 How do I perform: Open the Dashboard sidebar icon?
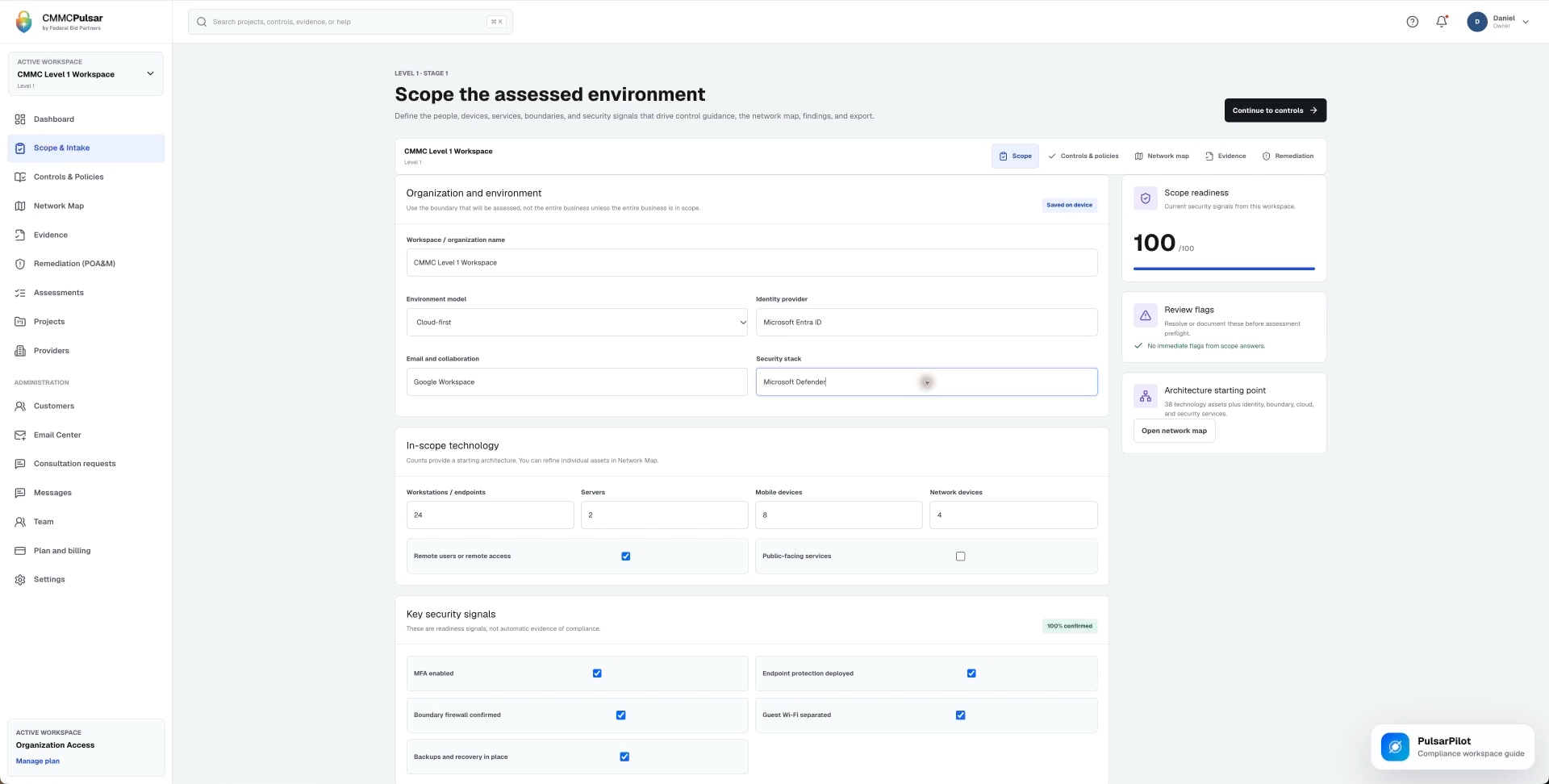coord(20,119)
